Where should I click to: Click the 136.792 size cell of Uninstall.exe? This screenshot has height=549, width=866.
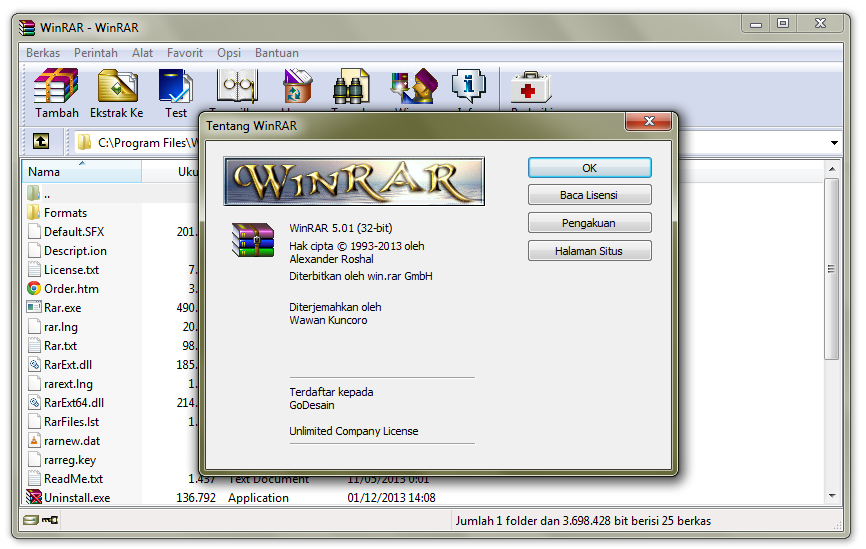click(196, 498)
